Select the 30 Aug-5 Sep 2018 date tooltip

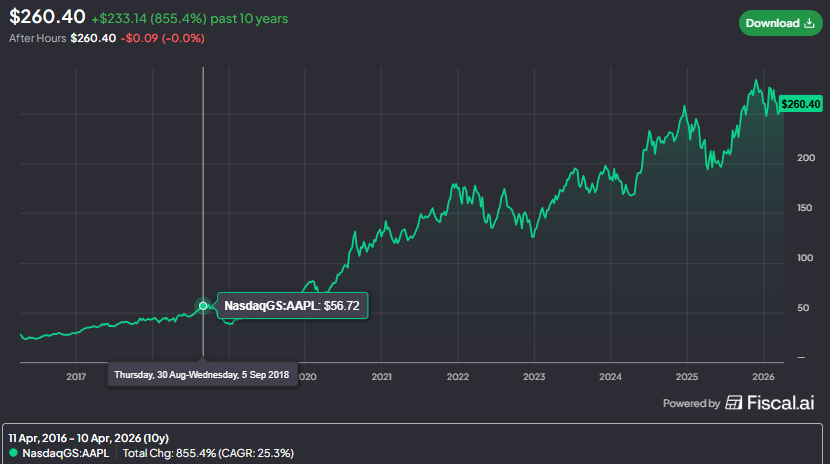202,375
